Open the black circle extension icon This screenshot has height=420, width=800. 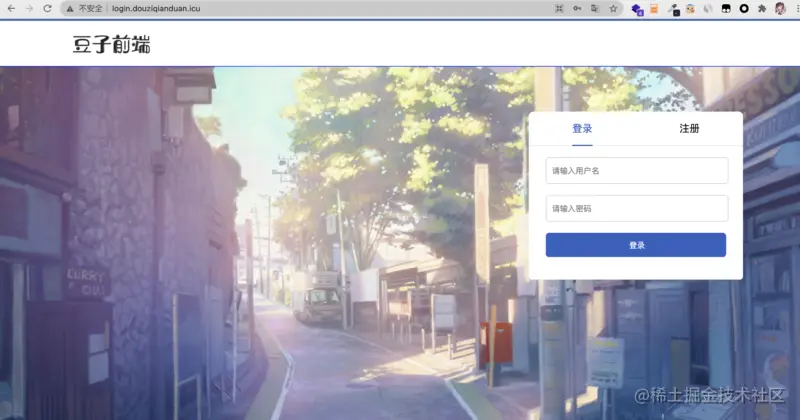point(744,9)
